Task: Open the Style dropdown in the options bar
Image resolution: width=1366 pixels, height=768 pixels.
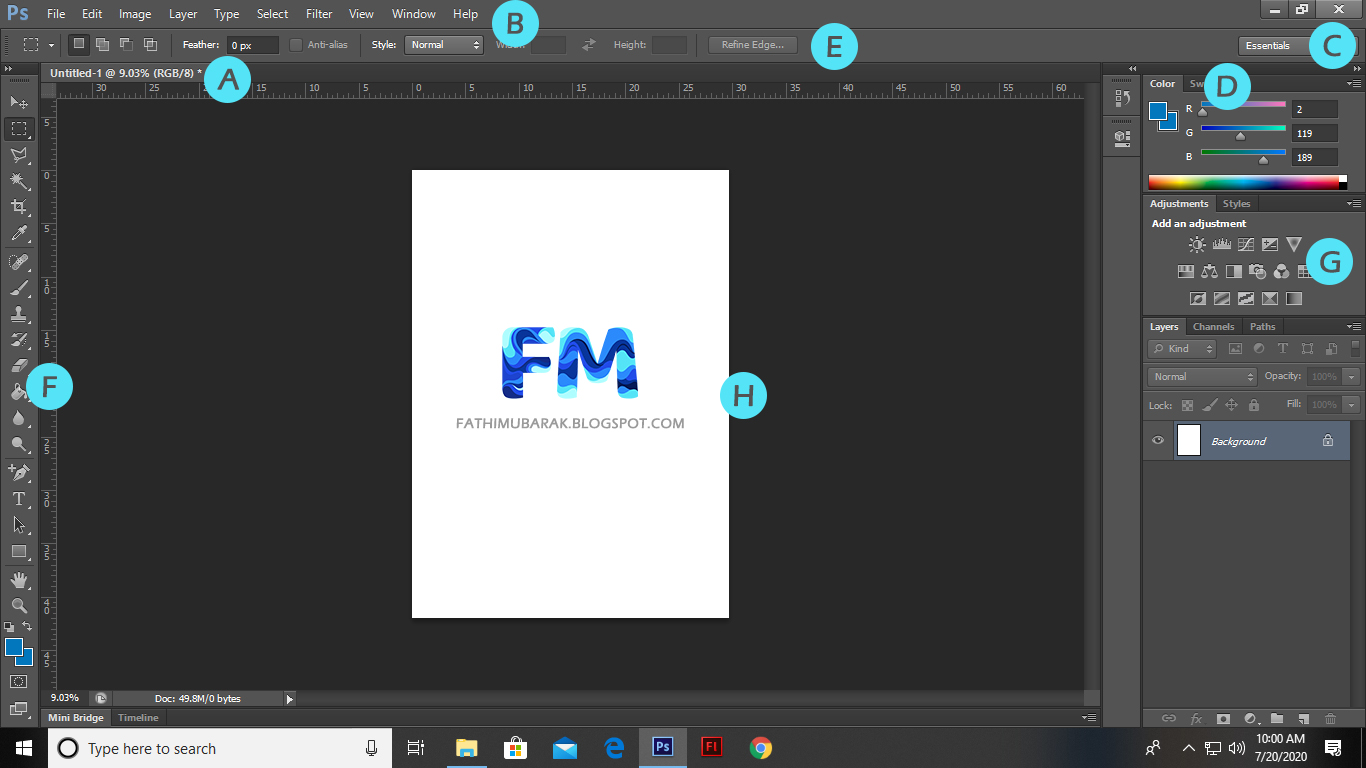Action: pyautogui.click(x=443, y=44)
